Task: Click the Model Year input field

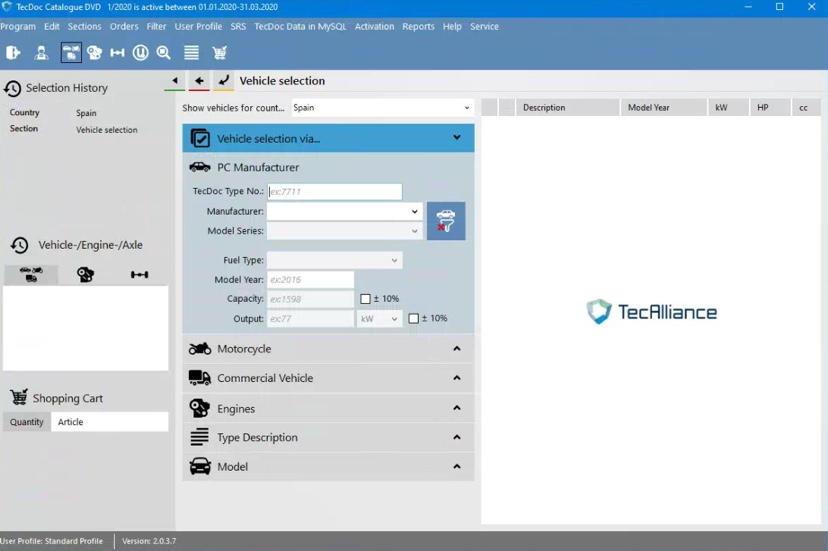Action: [310, 279]
